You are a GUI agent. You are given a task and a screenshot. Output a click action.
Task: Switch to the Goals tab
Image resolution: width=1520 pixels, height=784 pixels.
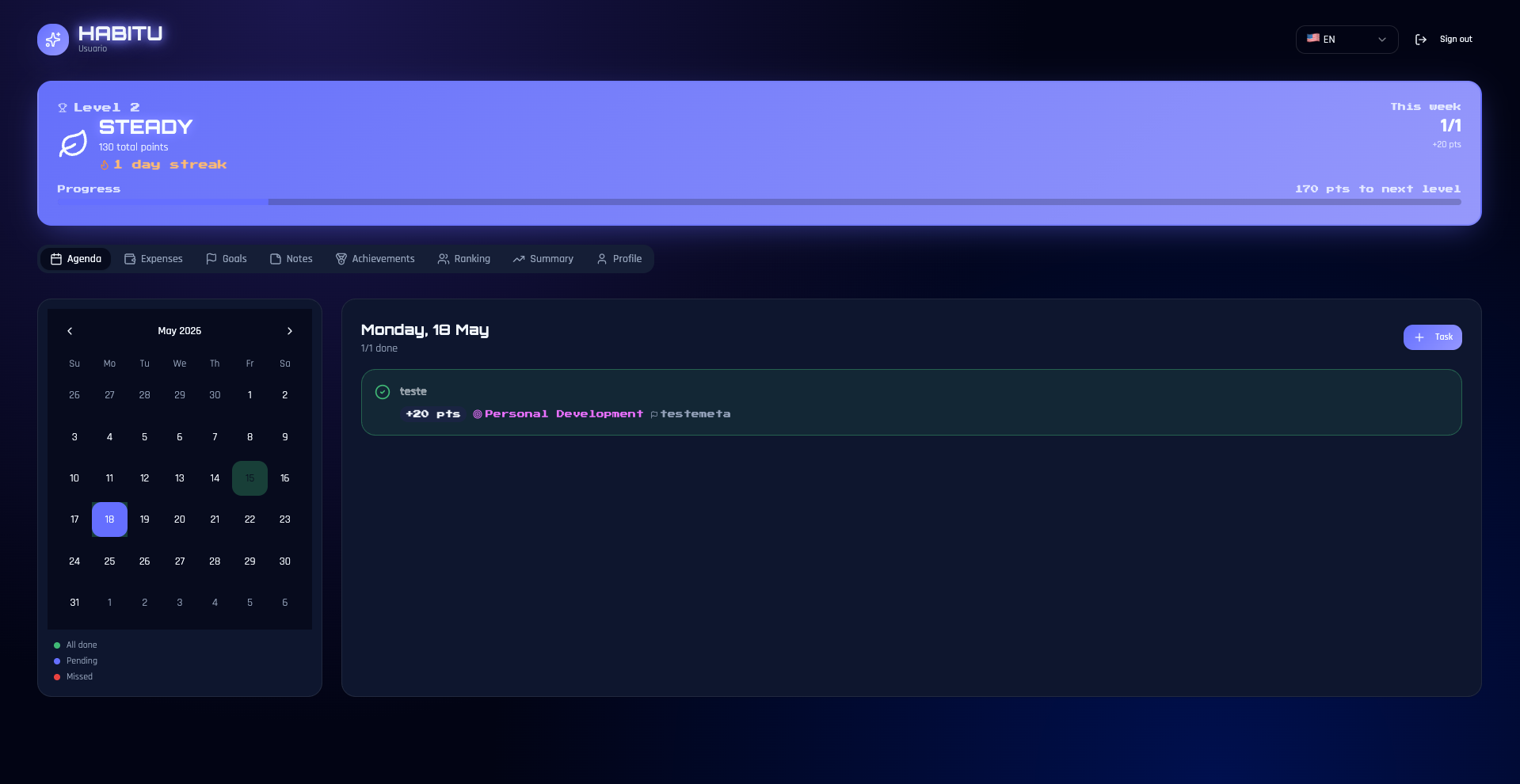227,259
